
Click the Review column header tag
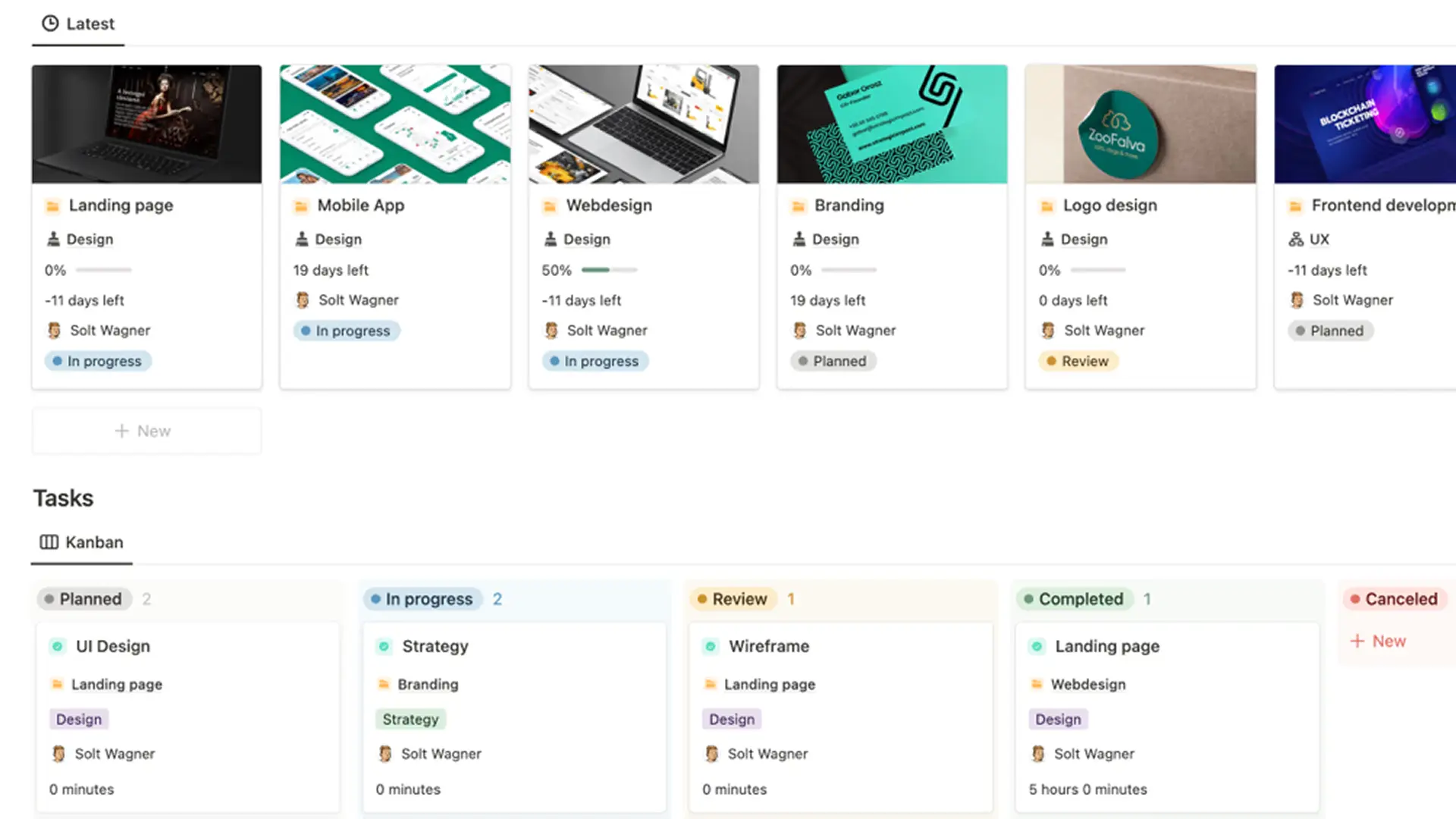733,599
